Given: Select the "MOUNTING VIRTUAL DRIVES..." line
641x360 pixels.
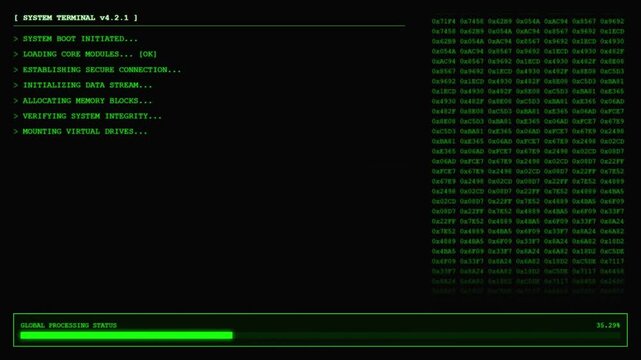Looking at the screenshot, I should [x=81, y=132].
